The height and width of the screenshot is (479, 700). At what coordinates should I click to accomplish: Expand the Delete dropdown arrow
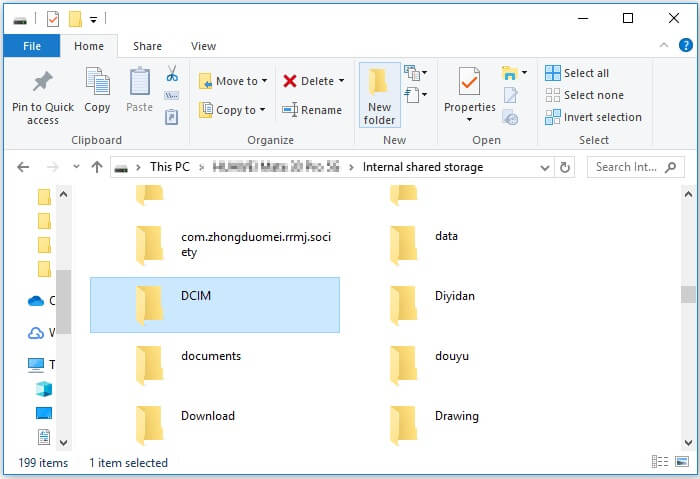[x=342, y=81]
